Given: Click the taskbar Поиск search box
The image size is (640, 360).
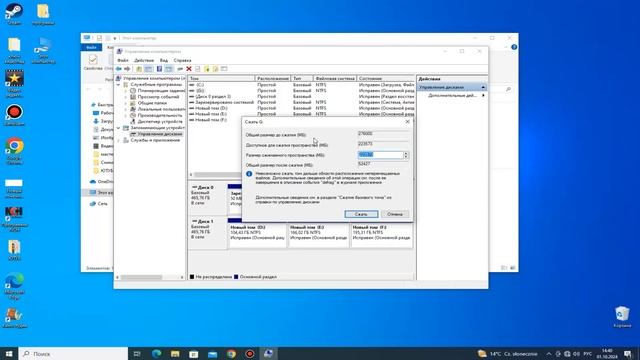Looking at the screenshot, I should click(73, 354).
